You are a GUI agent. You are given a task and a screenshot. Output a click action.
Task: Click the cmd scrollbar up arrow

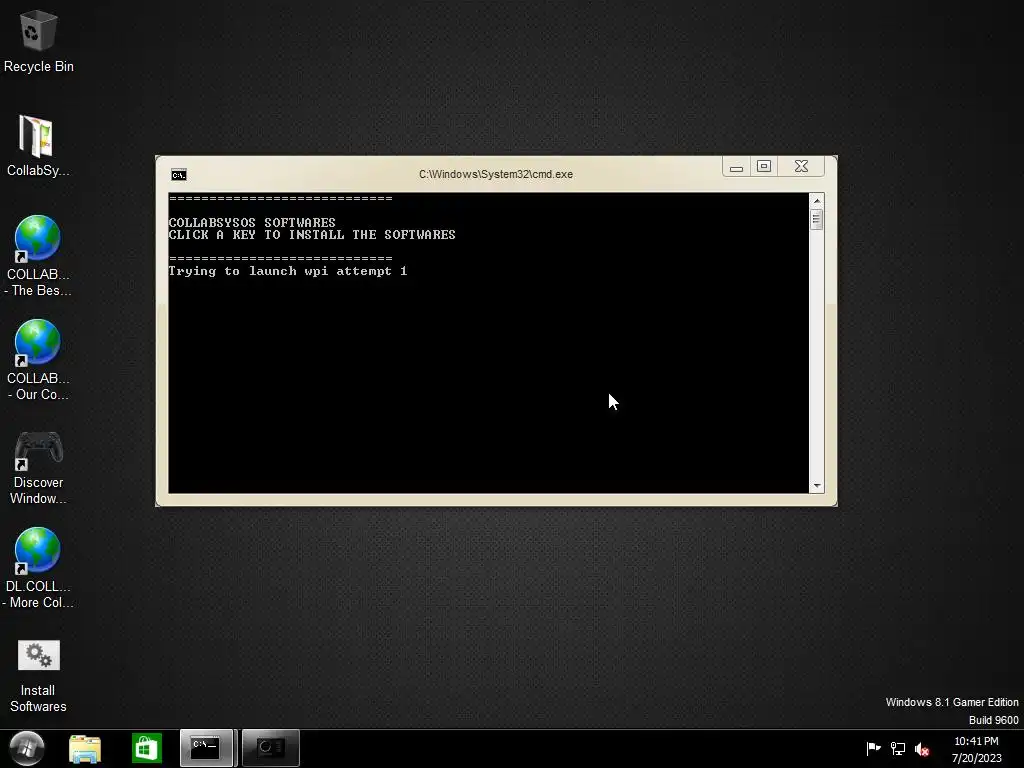[x=816, y=200]
